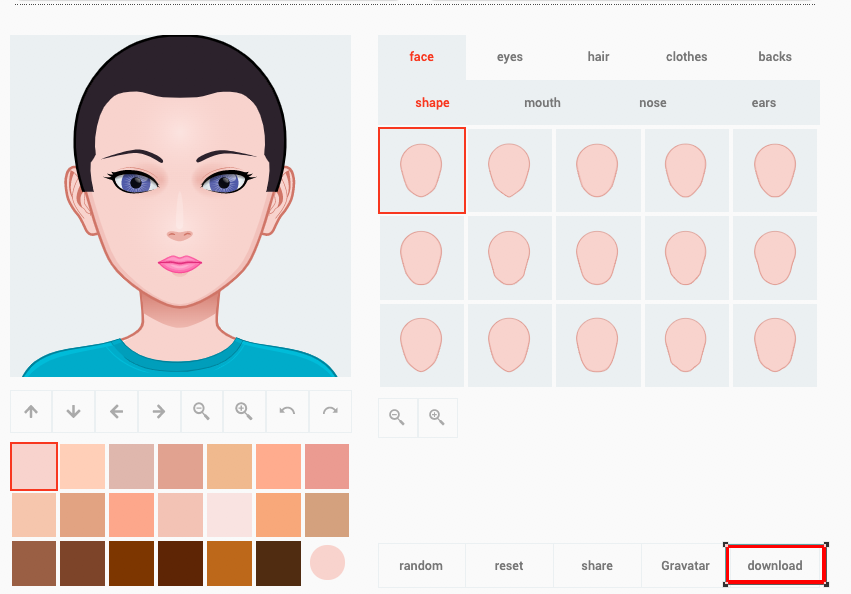Viewport: 851px width, 594px height.
Task: Pick third swatch in top row, dusty rose-beige
Action: [x=131, y=466]
